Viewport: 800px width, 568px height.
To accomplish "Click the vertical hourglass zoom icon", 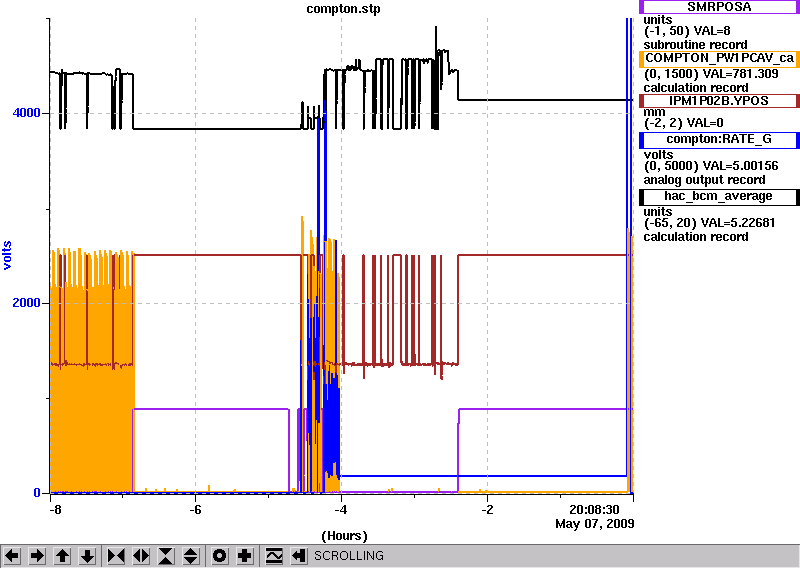I will [x=166, y=555].
